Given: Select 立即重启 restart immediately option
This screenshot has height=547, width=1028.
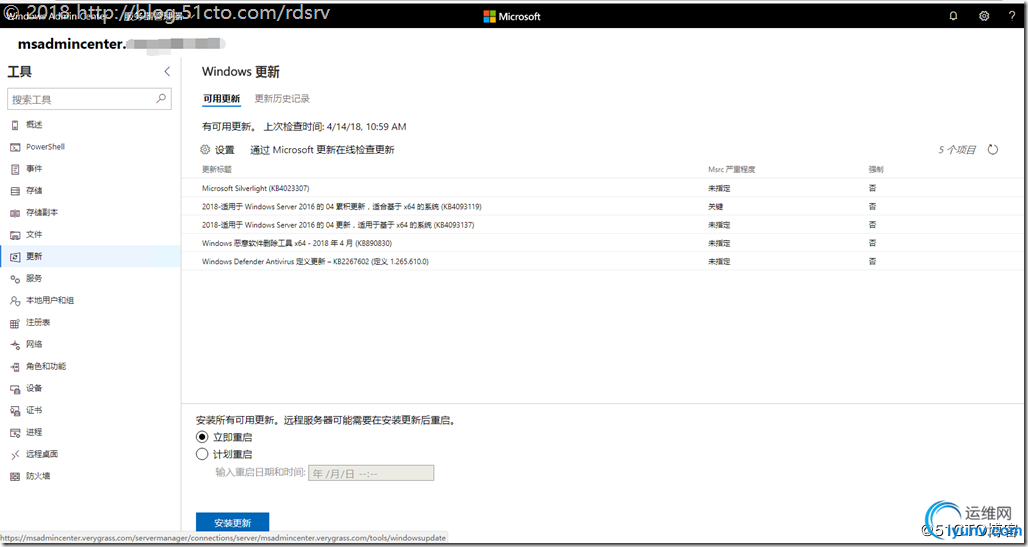Looking at the screenshot, I should tap(202, 437).
